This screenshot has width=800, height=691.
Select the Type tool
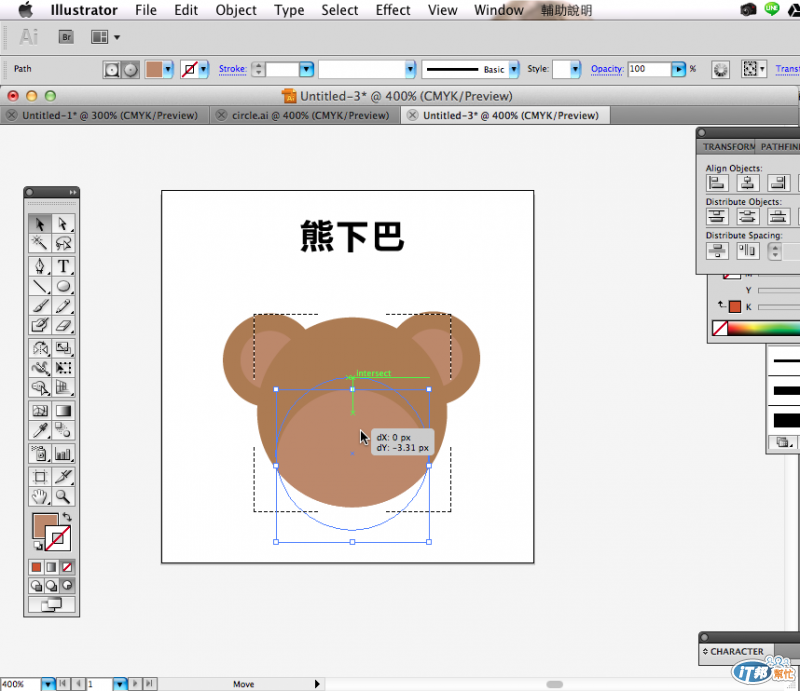(63, 266)
